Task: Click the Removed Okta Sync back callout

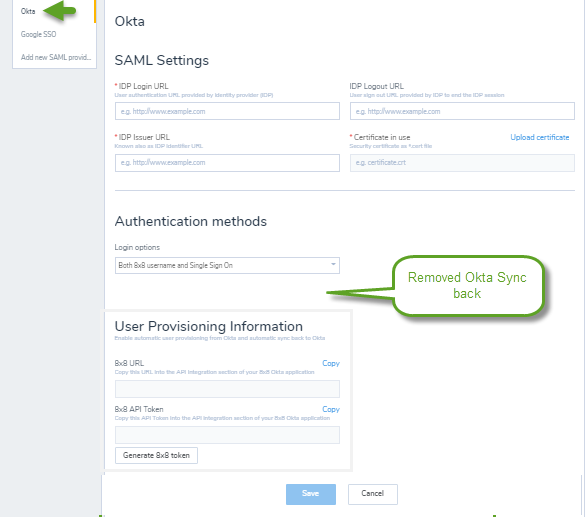Action: point(468,285)
